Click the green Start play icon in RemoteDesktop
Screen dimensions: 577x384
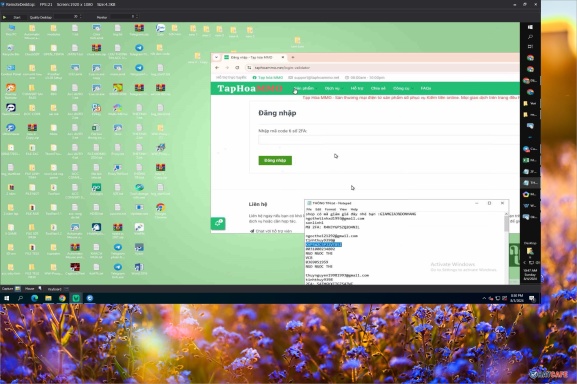coord(4,17)
